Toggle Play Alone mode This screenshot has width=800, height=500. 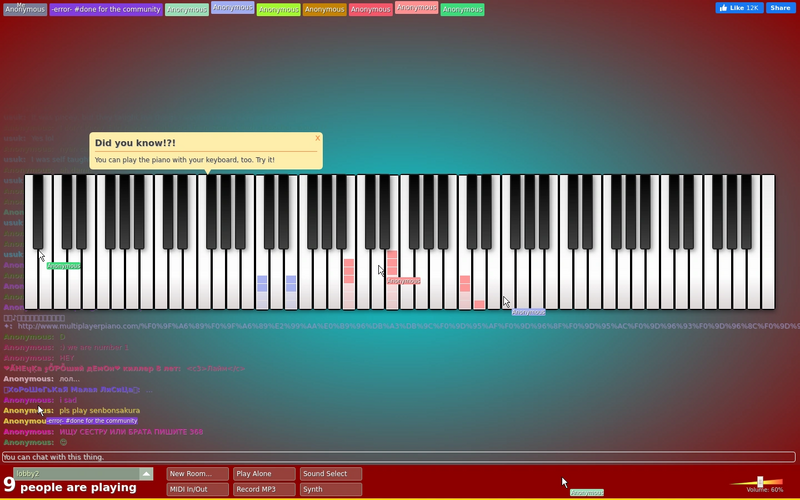pyautogui.click(x=264, y=474)
